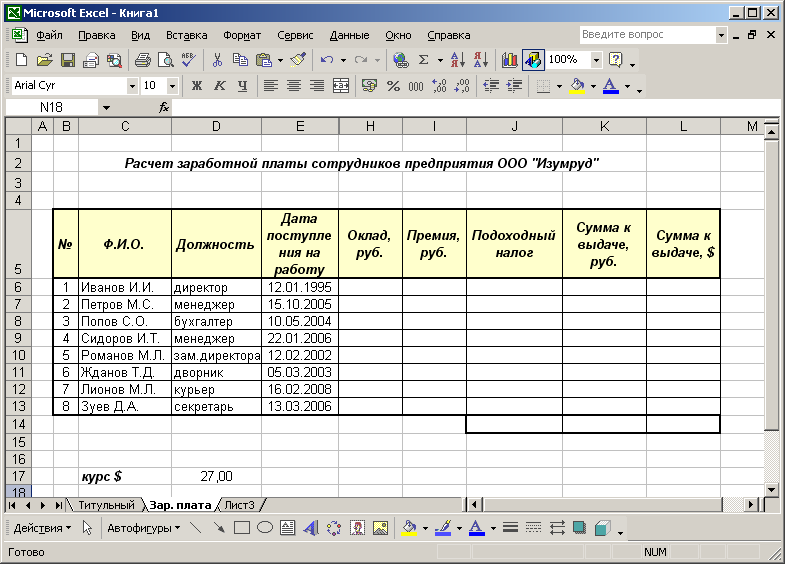Switch to the Лист3 sheet tab
Viewport: 785px width, 564px height.
pos(239,505)
